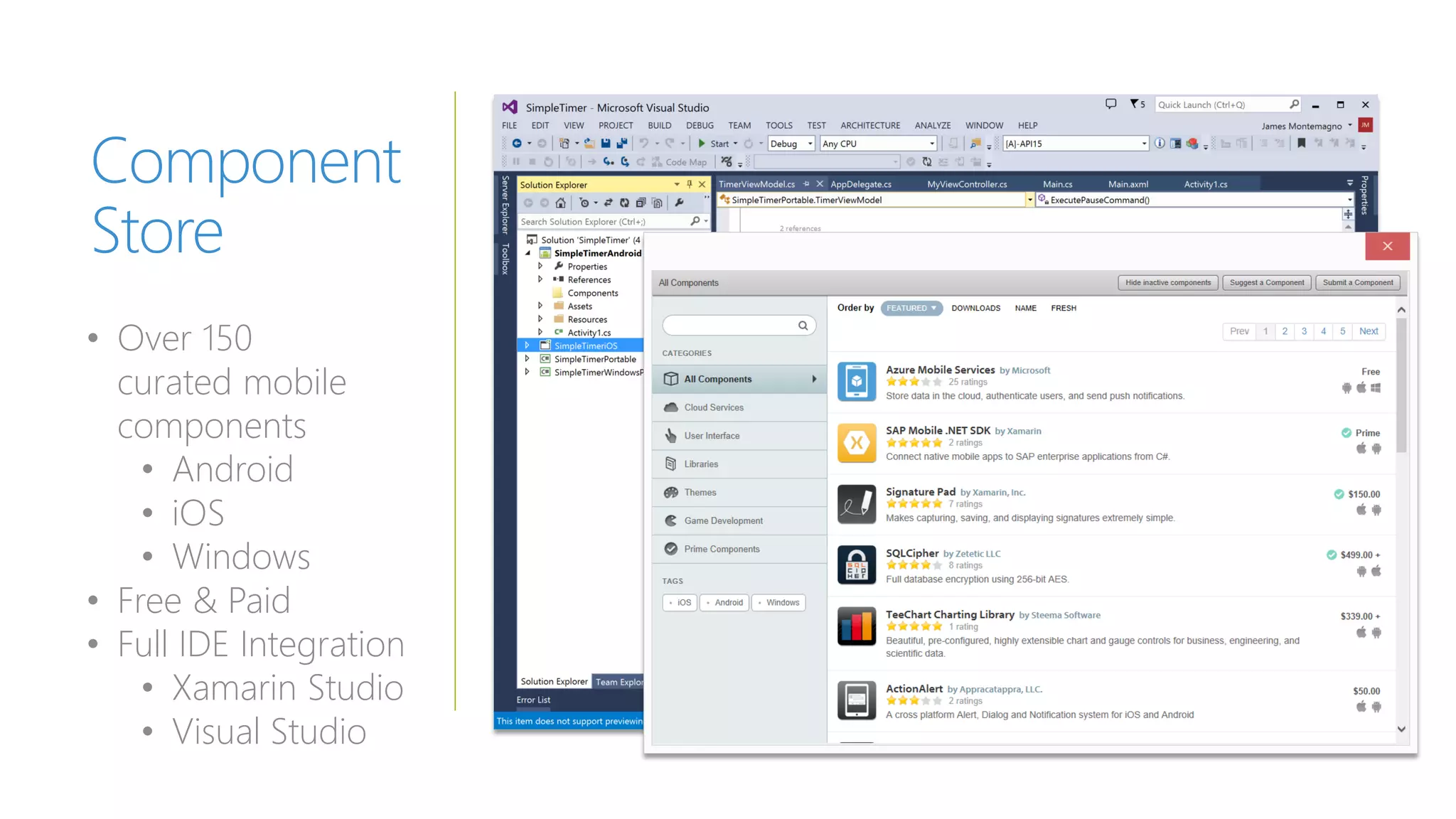Switch to the Main.axml tab
This screenshot has height=819, width=1456.
[1128, 185]
